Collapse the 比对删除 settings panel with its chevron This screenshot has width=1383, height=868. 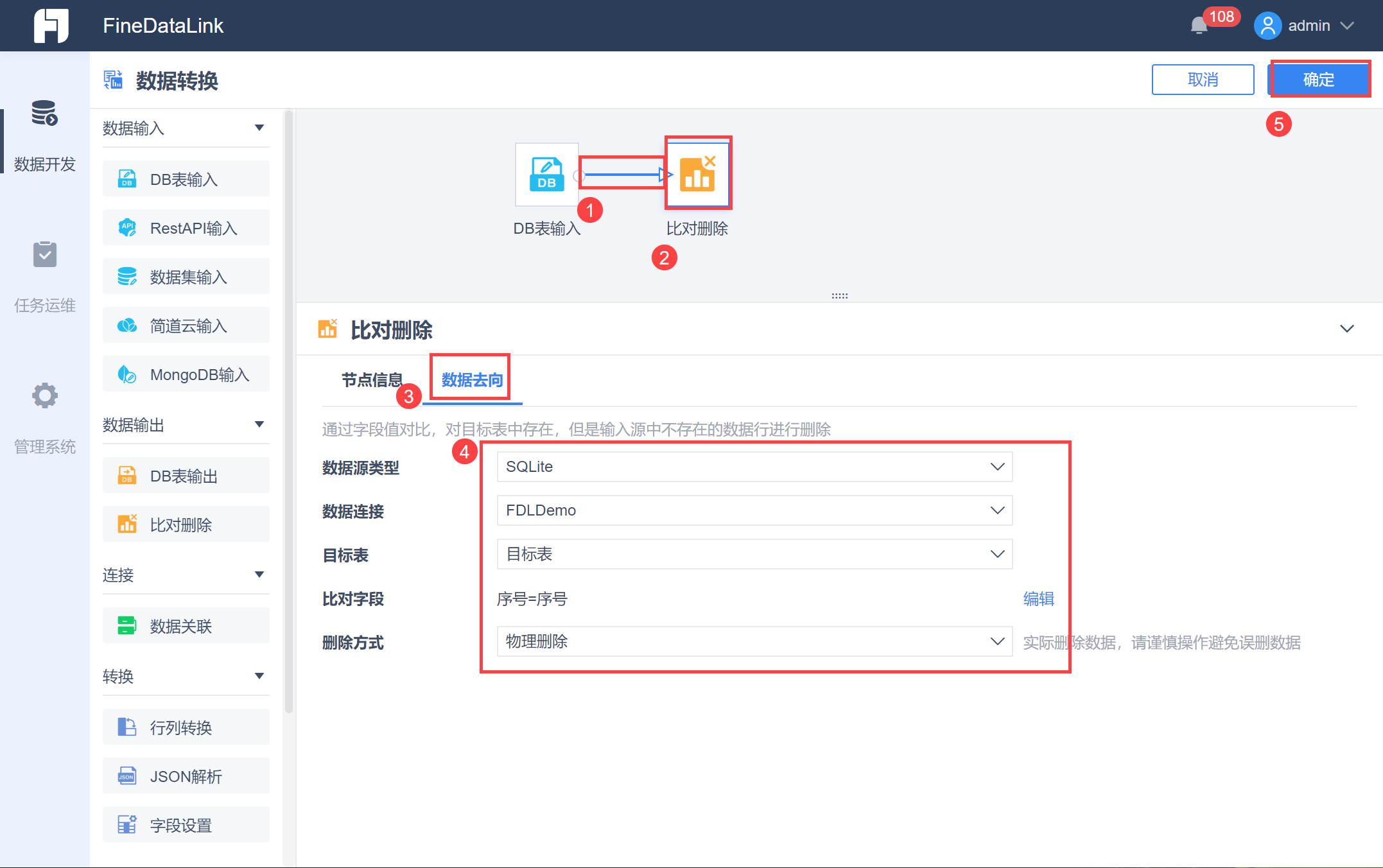[x=1346, y=329]
